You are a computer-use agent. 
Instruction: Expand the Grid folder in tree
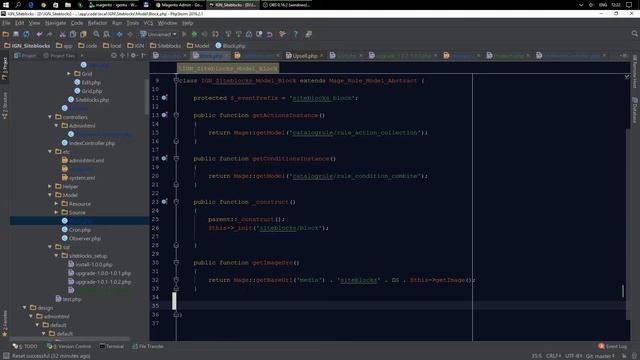pyautogui.click(x=69, y=74)
